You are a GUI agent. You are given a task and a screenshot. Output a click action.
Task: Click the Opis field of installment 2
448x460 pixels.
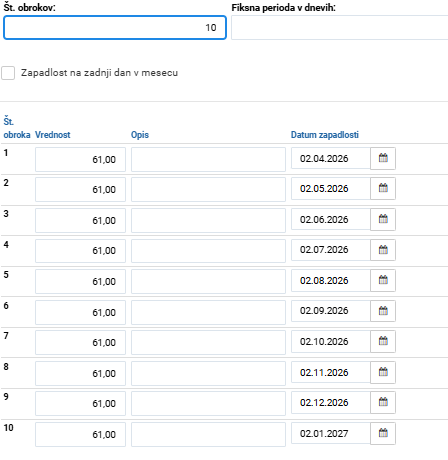click(208, 189)
